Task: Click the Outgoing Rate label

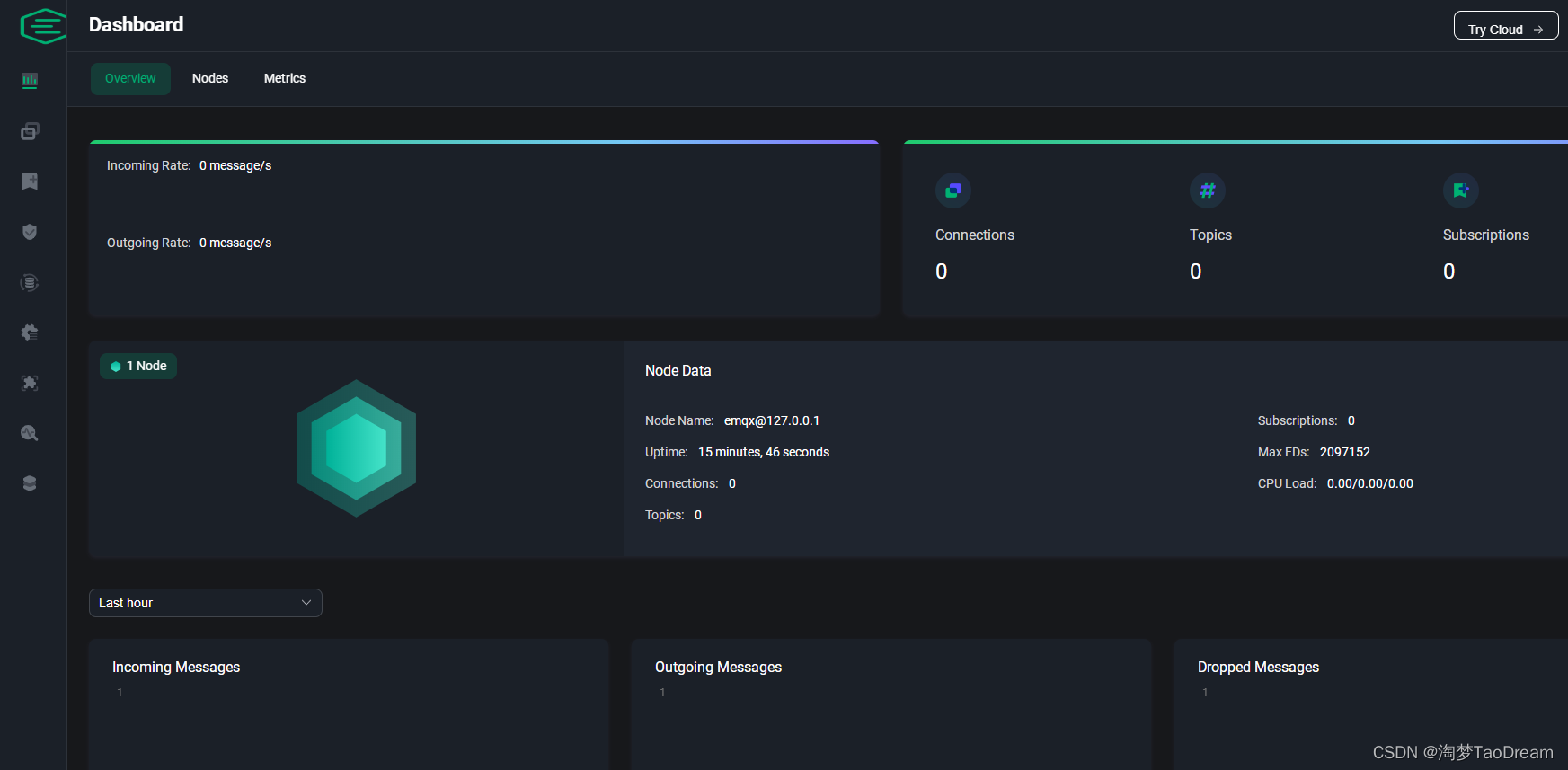Action: (149, 243)
